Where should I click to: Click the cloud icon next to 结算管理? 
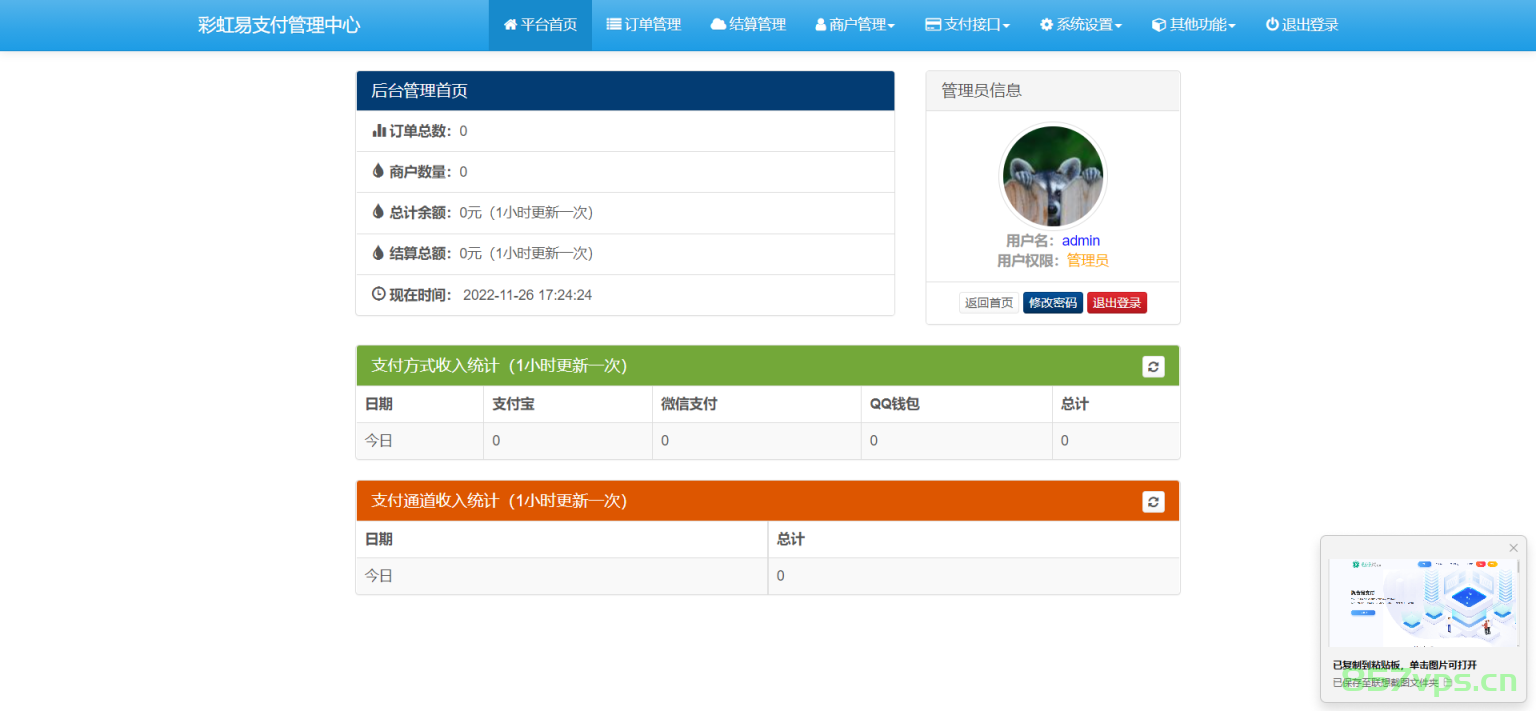click(x=718, y=24)
